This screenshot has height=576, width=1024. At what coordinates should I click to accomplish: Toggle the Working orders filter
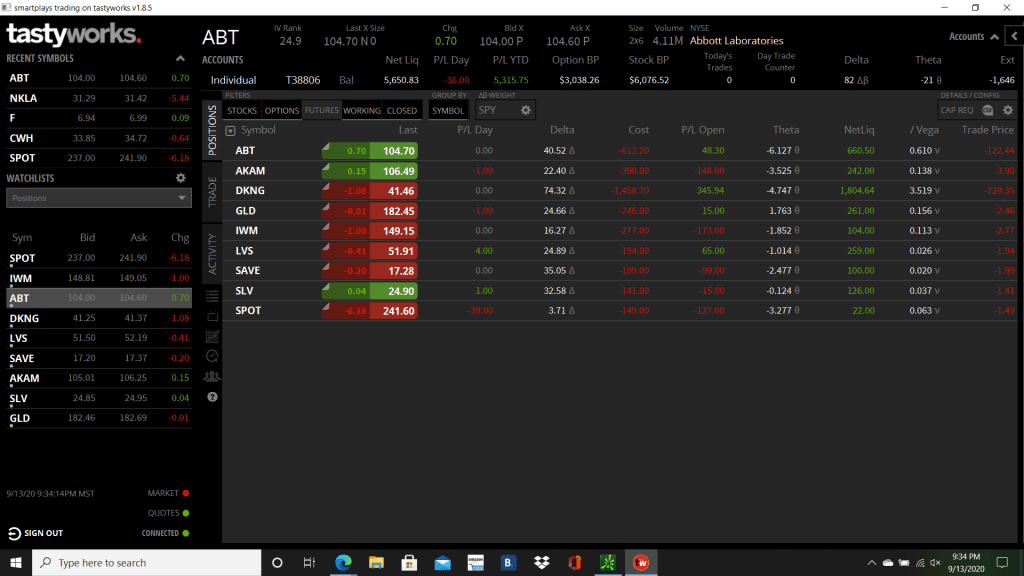coord(361,111)
